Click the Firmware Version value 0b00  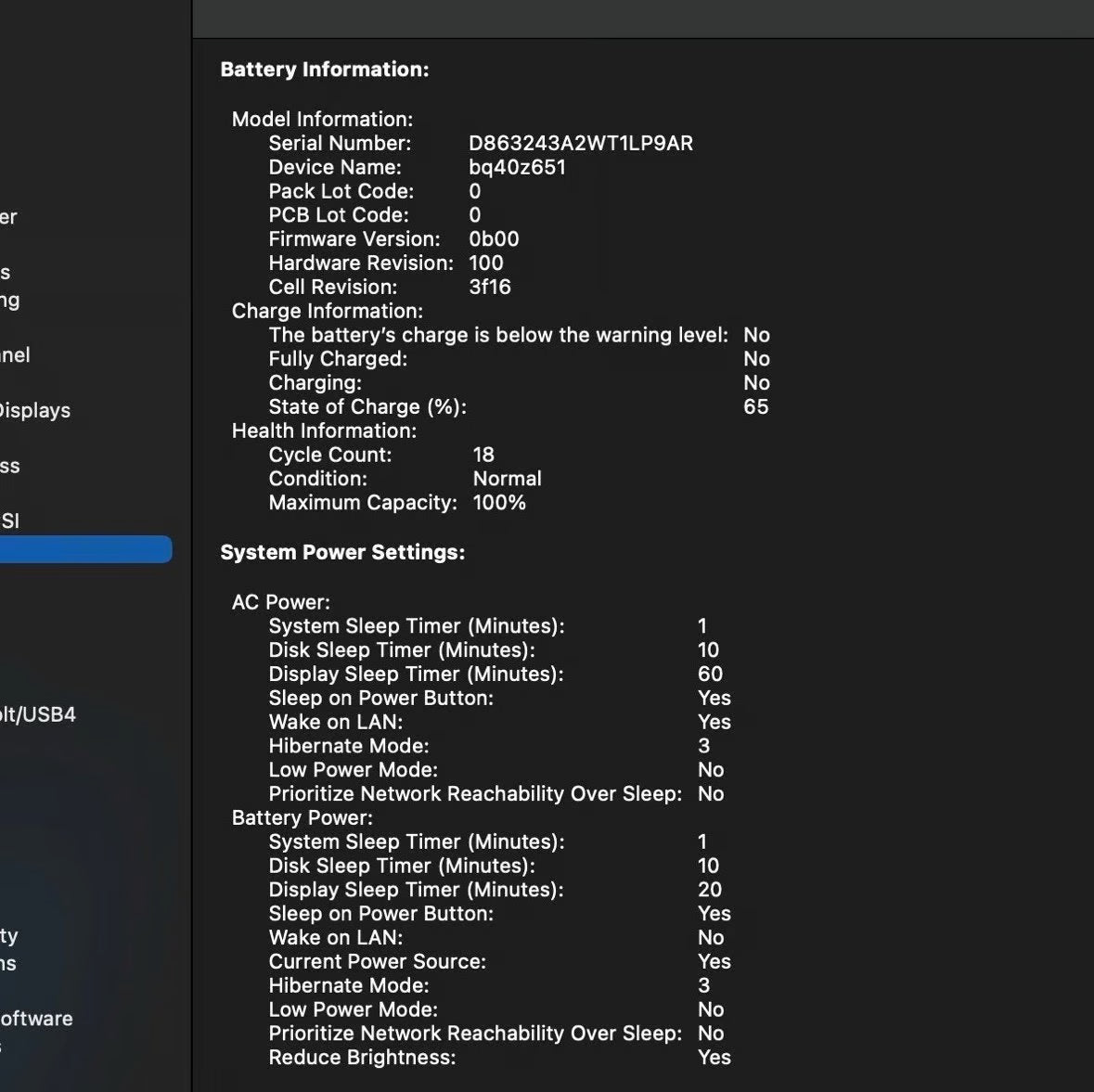click(x=494, y=238)
